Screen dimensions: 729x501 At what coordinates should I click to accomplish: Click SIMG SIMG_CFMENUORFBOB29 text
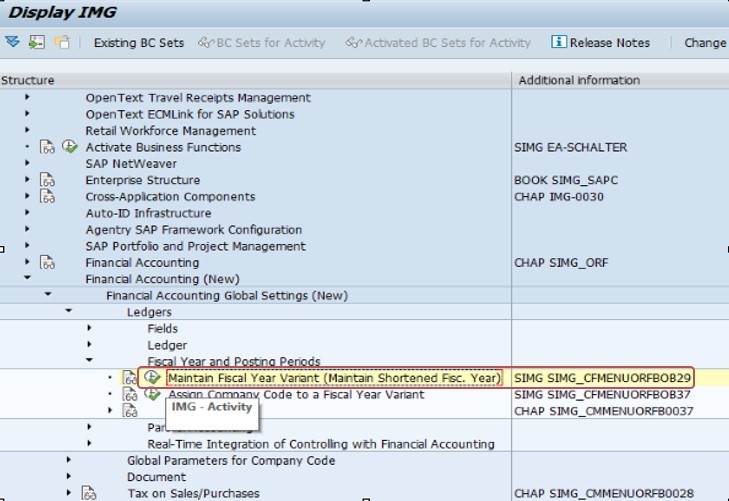(603, 378)
